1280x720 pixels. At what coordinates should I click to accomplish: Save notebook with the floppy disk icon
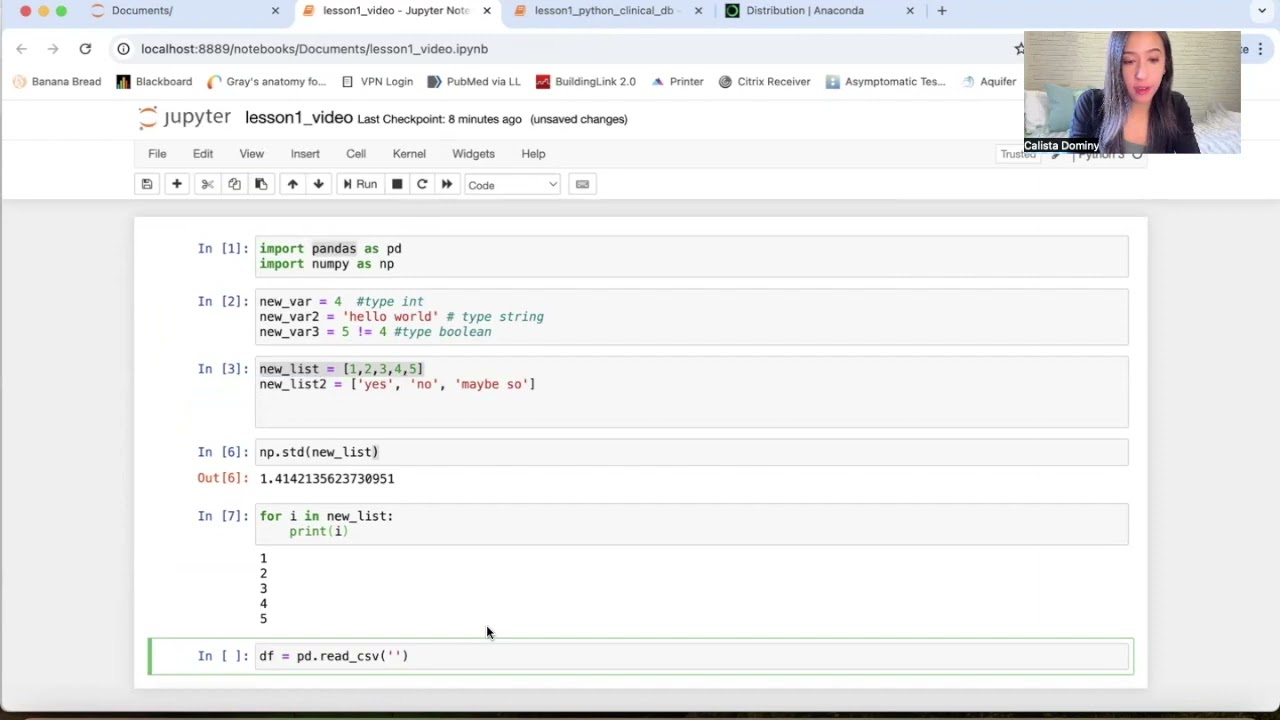tap(147, 184)
